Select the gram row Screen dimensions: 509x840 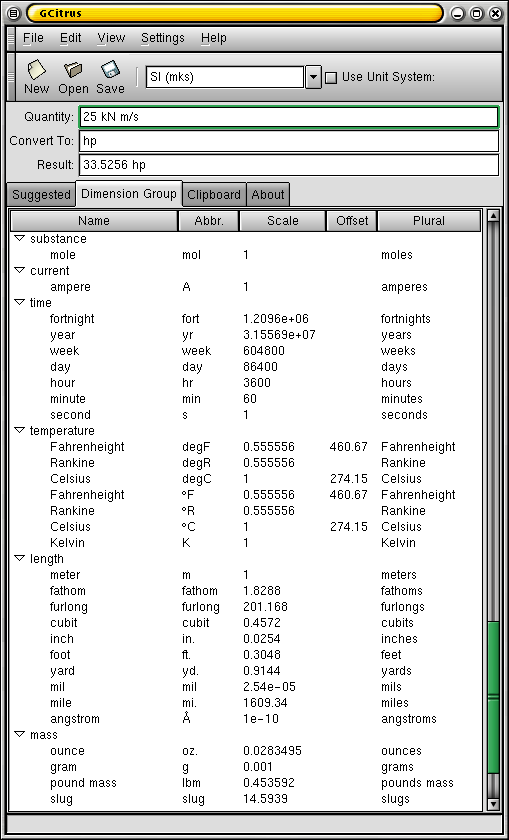245,767
